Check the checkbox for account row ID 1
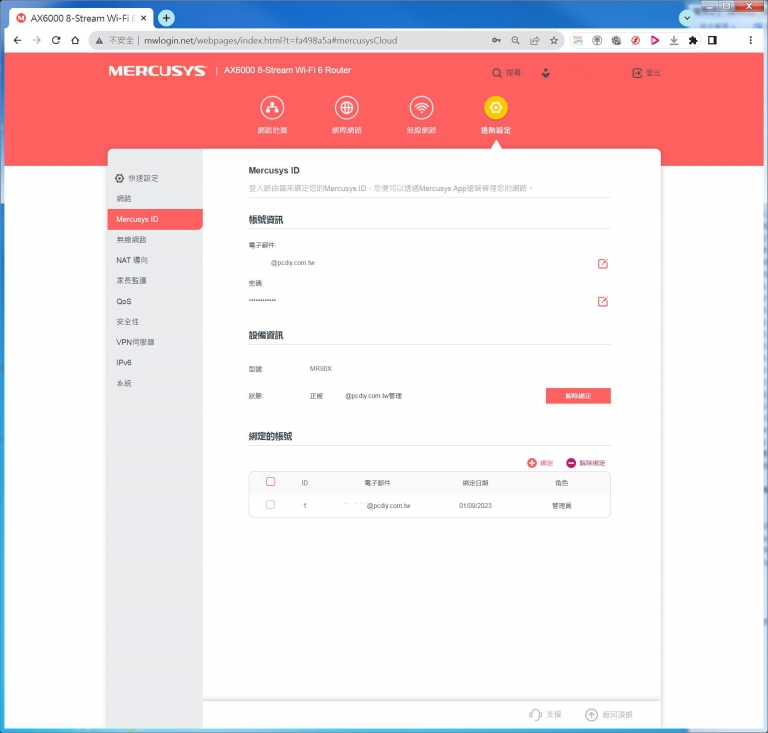 [x=270, y=504]
